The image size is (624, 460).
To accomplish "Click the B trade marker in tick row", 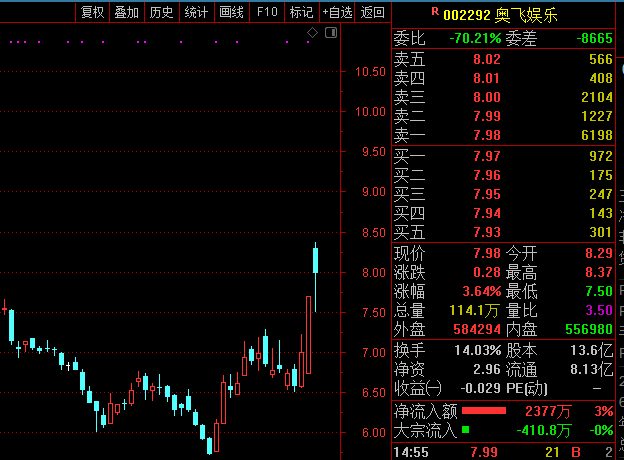I will [x=576, y=452].
